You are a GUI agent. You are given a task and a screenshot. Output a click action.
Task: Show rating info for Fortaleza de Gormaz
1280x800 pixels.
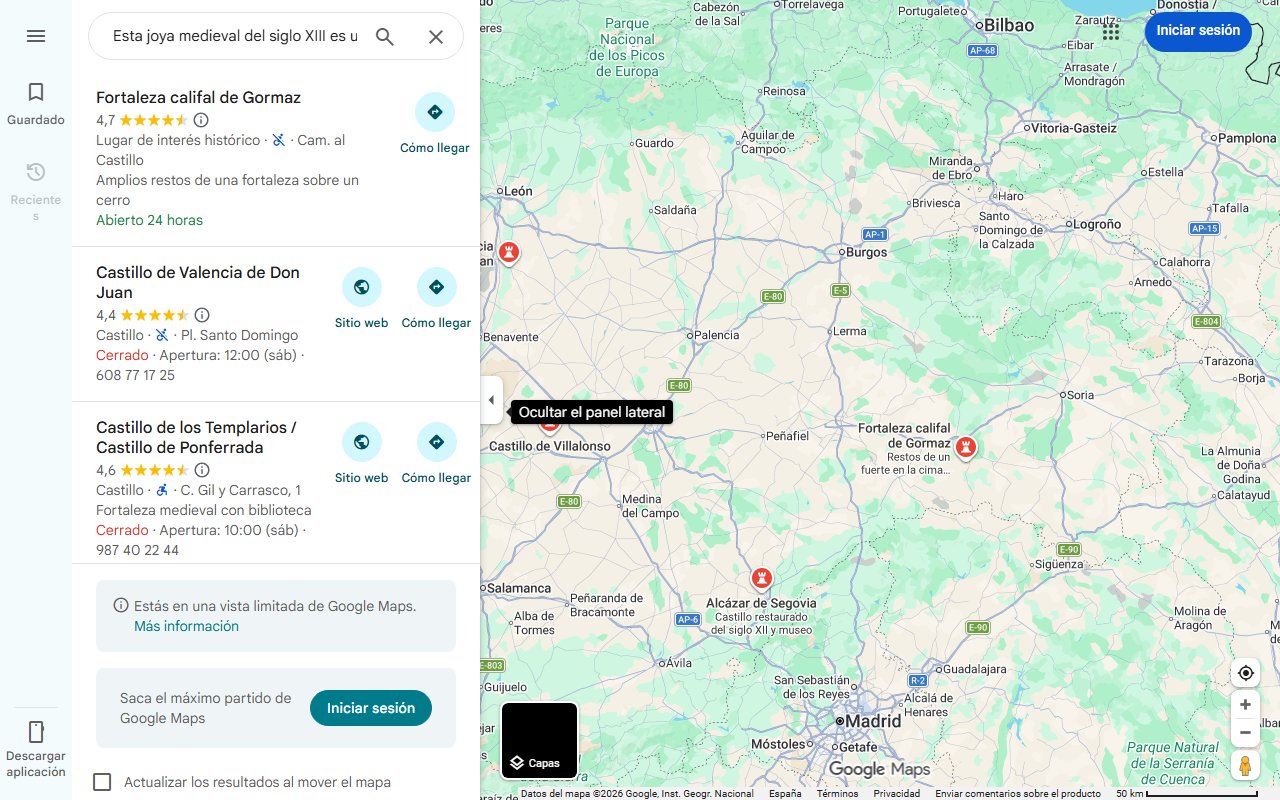pyautogui.click(x=201, y=120)
